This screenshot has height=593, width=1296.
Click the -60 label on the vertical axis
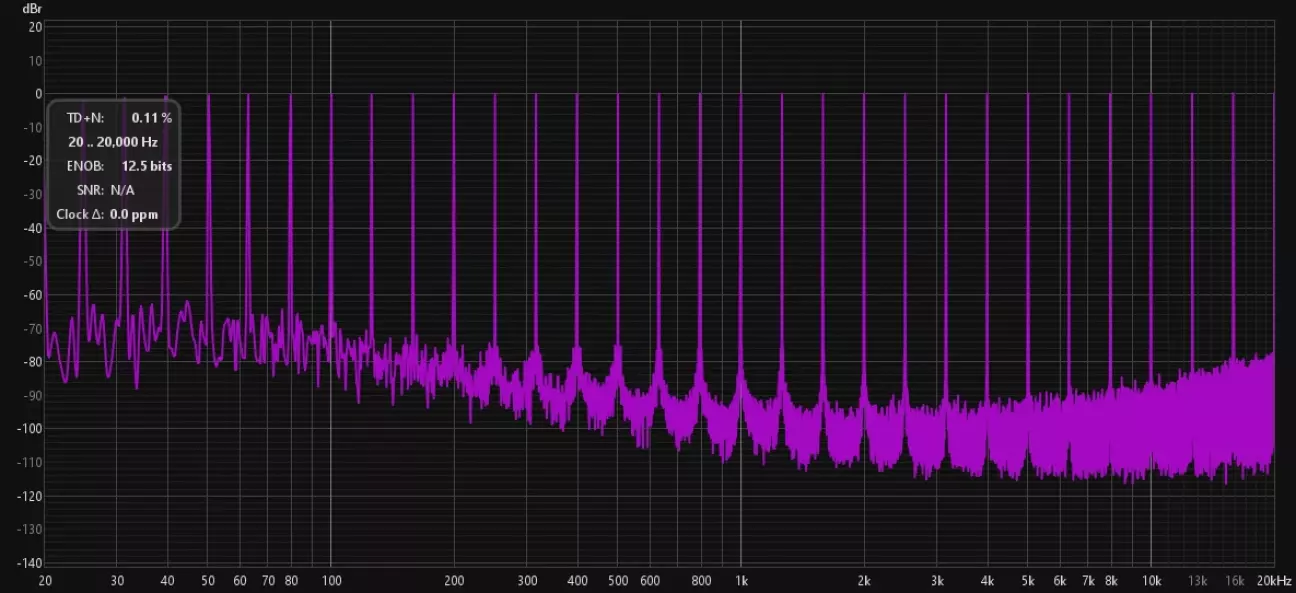coord(33,295)
